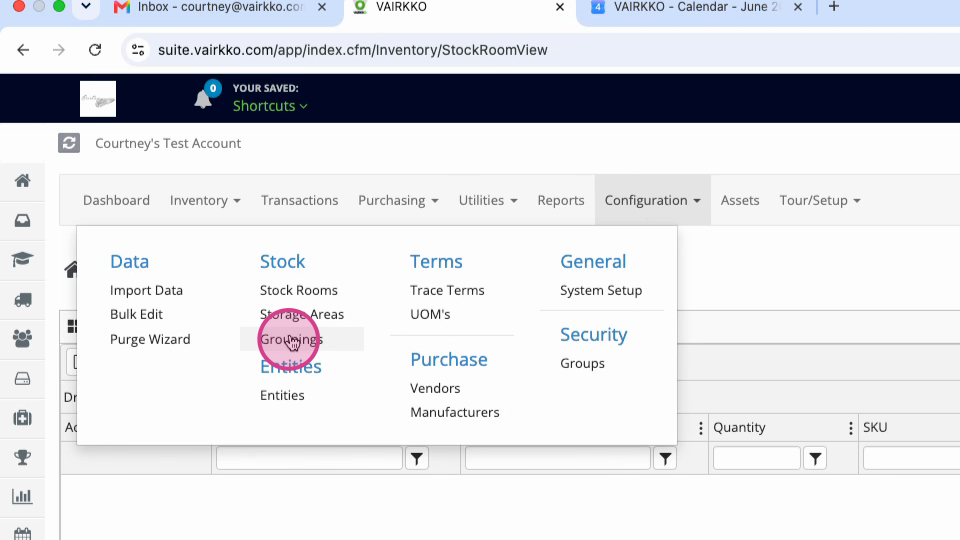This screenshot has height=540, width=960.
Task: Click the second column filter text box
Action: coord(558,459)
